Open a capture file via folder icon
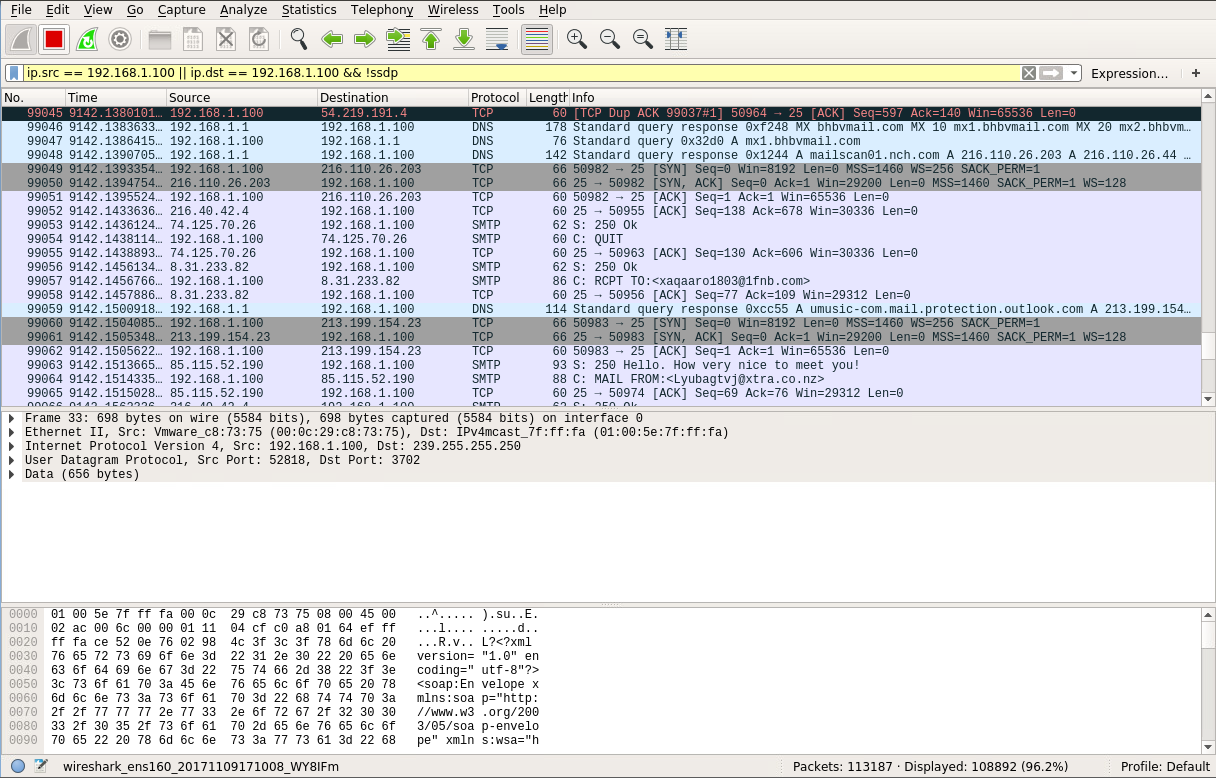1216x778 pixels. tap(160, 39)
